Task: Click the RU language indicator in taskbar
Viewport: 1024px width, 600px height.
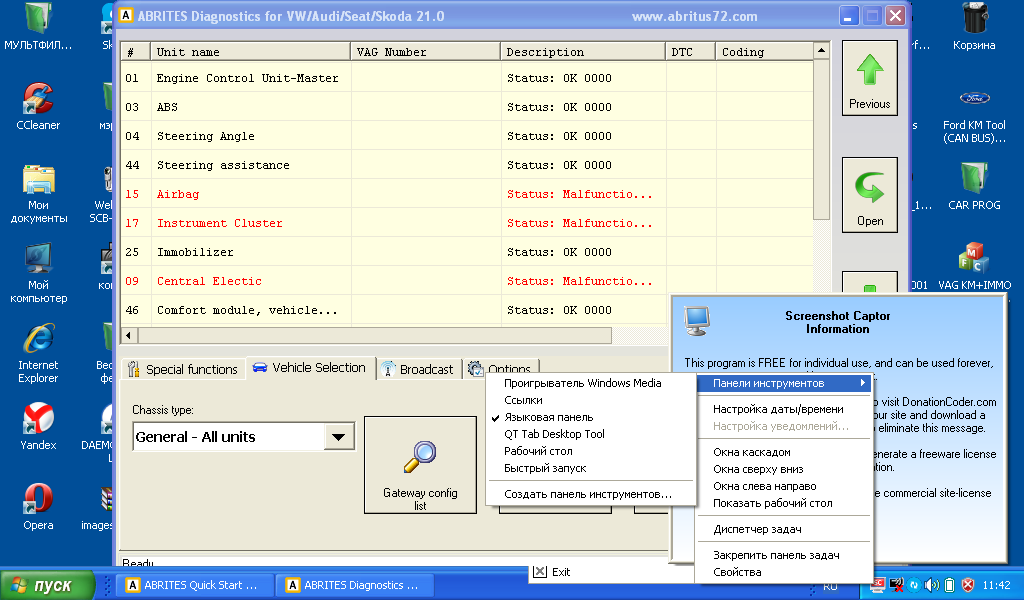Action: 830,587
